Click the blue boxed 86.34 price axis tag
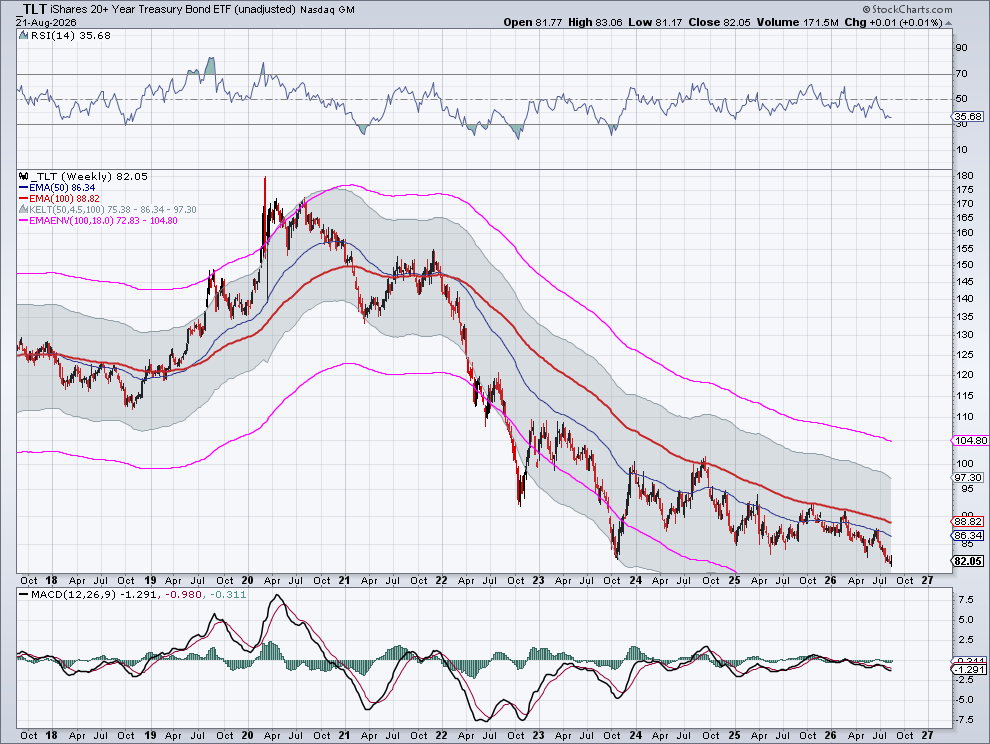Viewport: 990px width, 744px height. [x=968, y=536]
